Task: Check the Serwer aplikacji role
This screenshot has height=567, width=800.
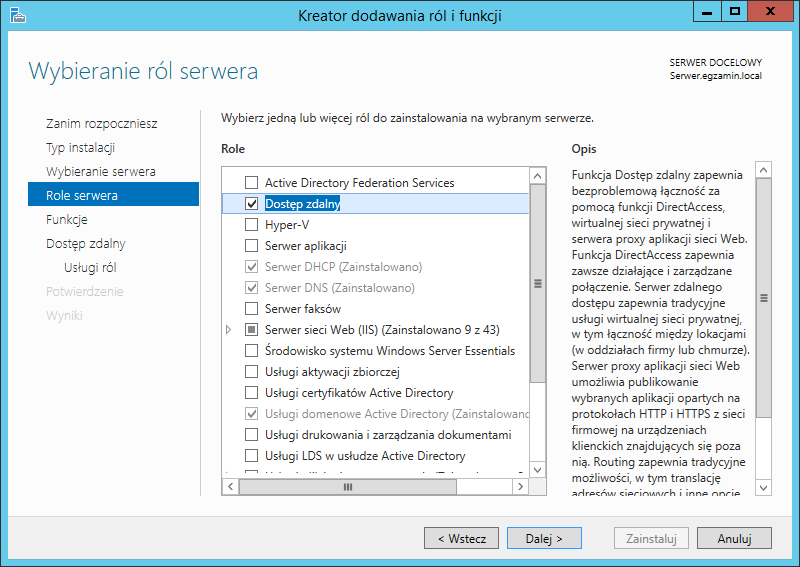Action: [x=252, y=245]
